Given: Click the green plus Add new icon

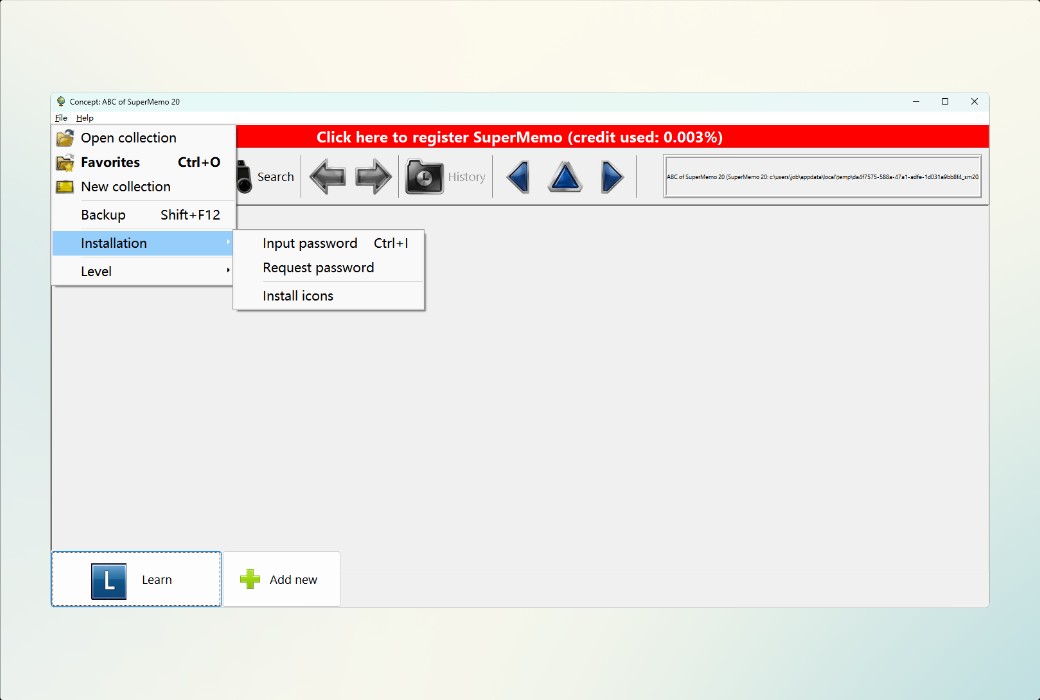Looking at the screenshot, I should (x=246, y=578).
